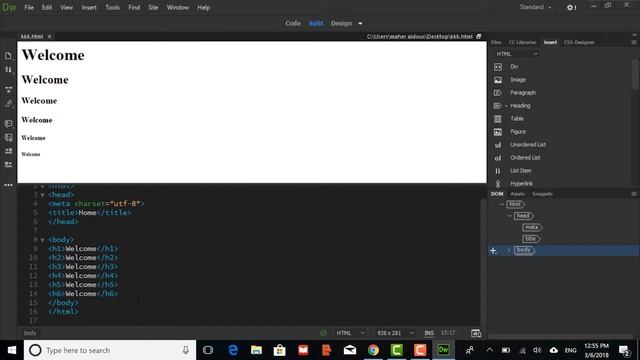Click the Insert panel vertical scrollbar
The image size is (640, 360).
[x=634, y=75]
